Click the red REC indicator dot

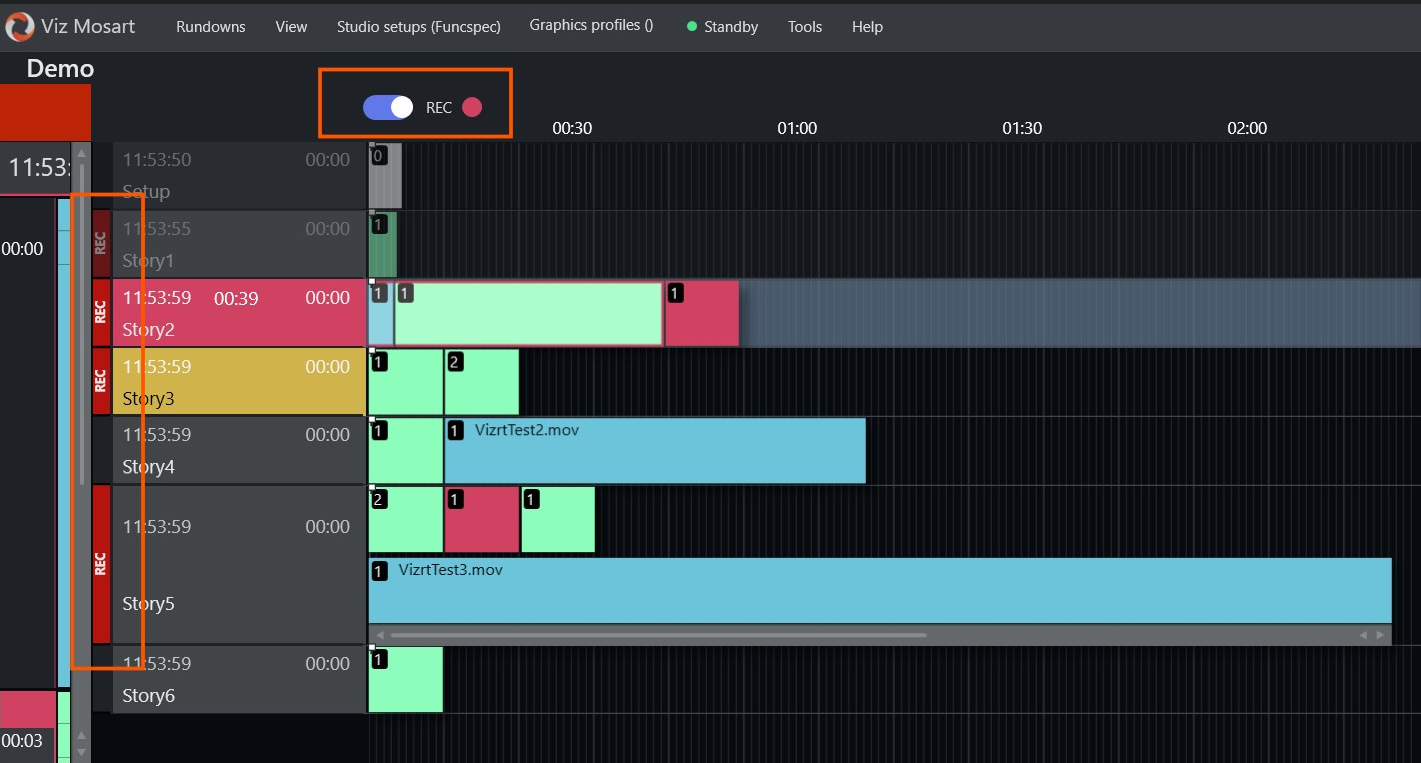[x=472, y=107]
